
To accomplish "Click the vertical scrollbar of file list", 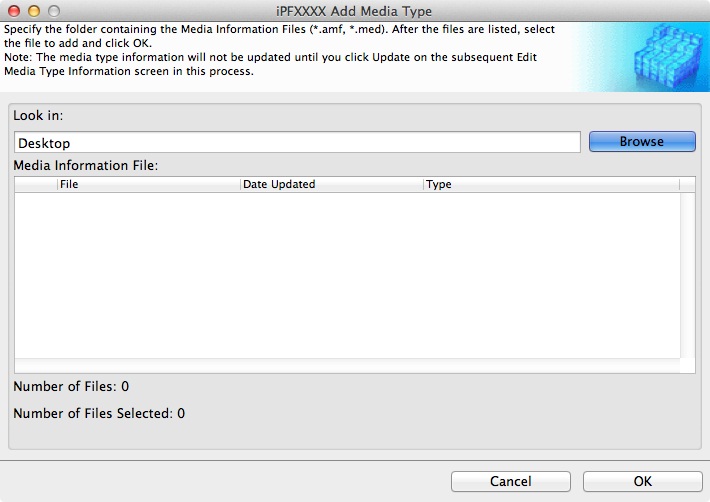I will 687,275.
